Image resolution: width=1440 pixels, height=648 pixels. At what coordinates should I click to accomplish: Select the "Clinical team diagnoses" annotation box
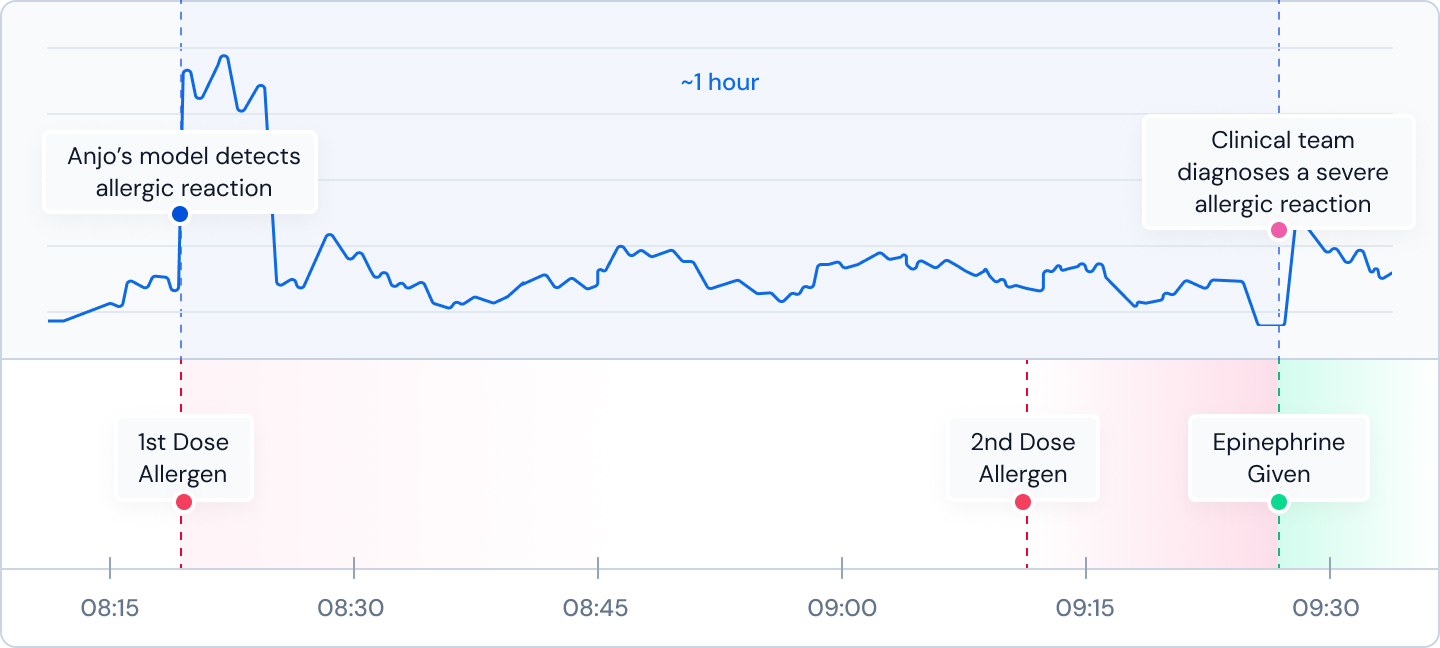point(1279,172)
